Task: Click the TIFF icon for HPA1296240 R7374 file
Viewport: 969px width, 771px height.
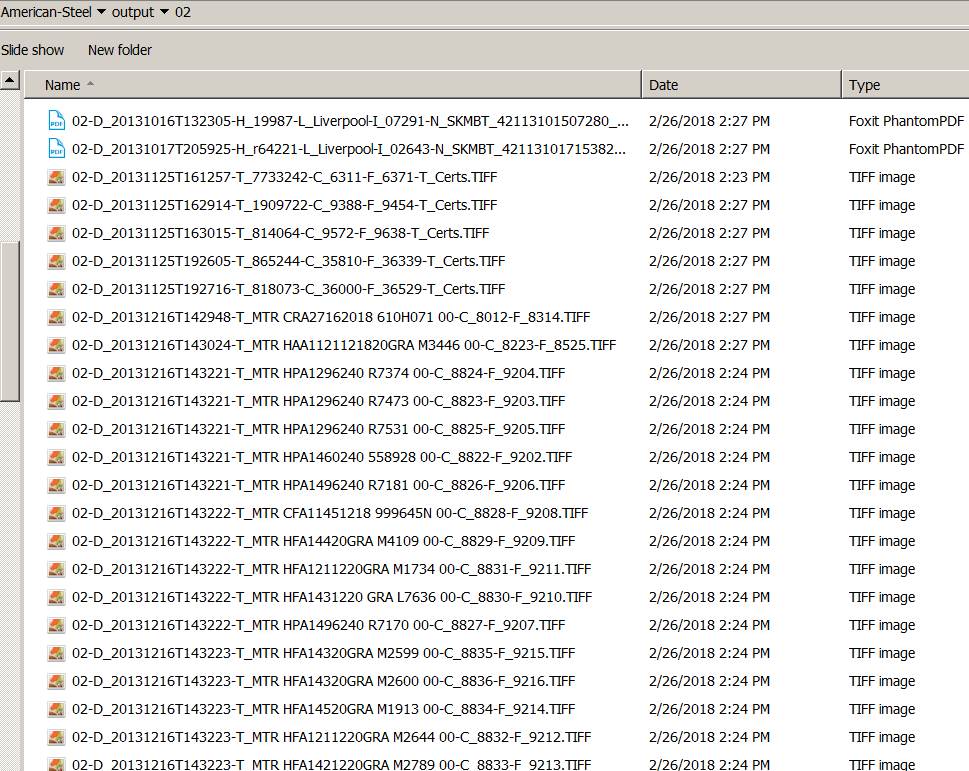Action: click(56, 373)
